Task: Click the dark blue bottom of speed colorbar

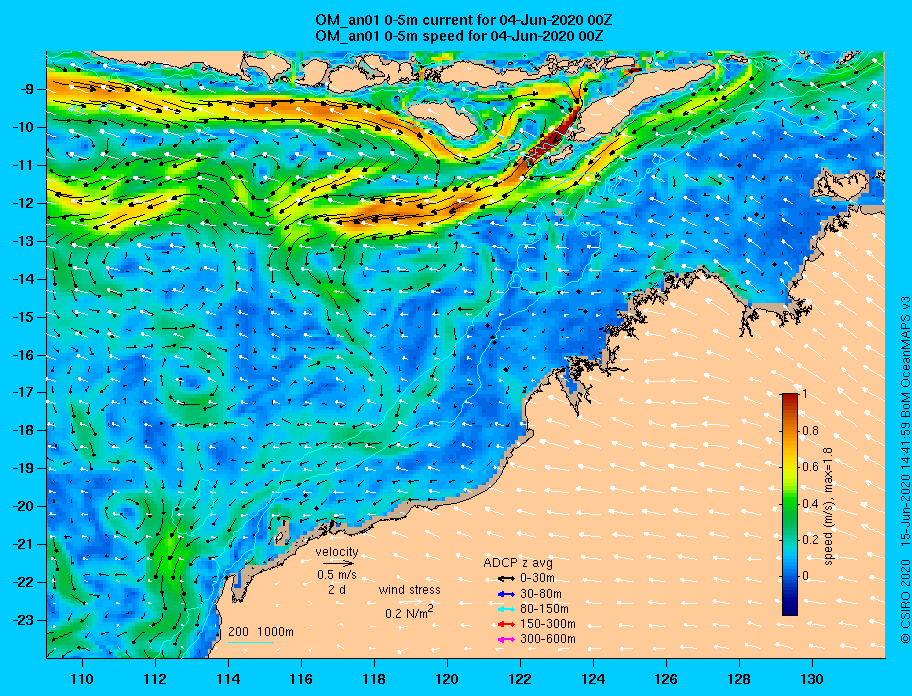Action: (790, 609)
